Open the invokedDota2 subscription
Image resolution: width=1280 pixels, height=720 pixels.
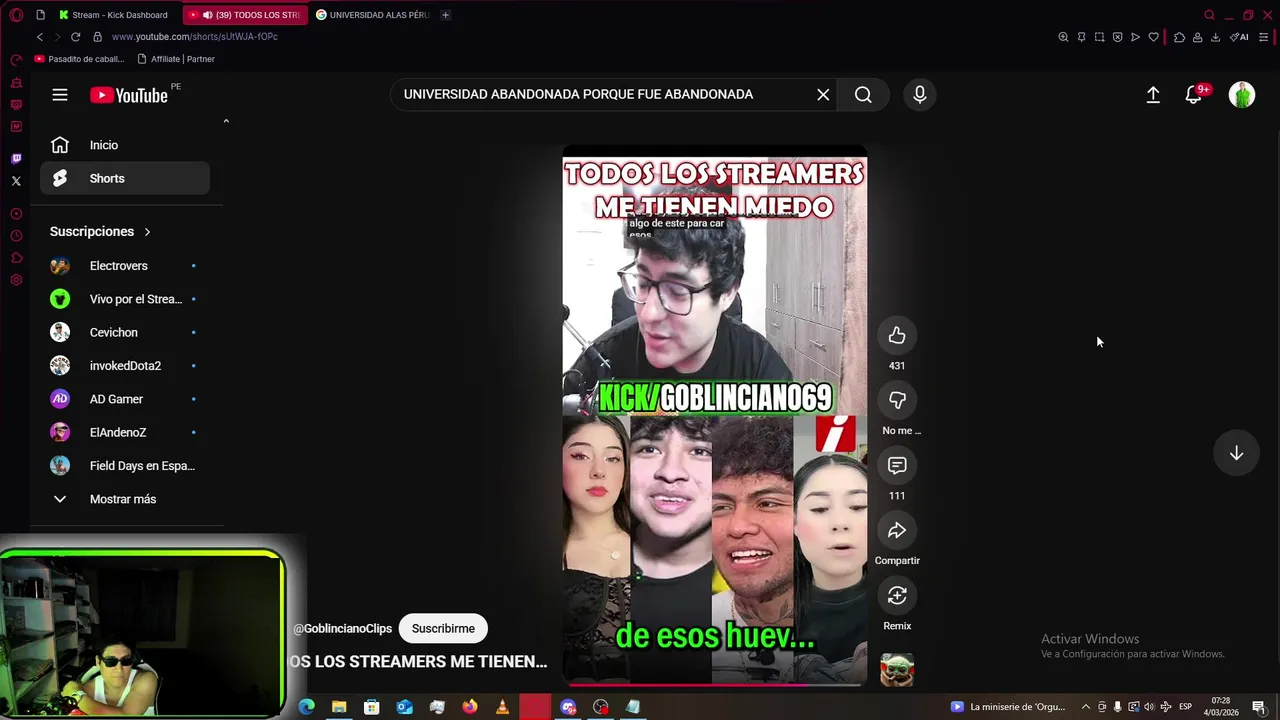click(125, 366)
